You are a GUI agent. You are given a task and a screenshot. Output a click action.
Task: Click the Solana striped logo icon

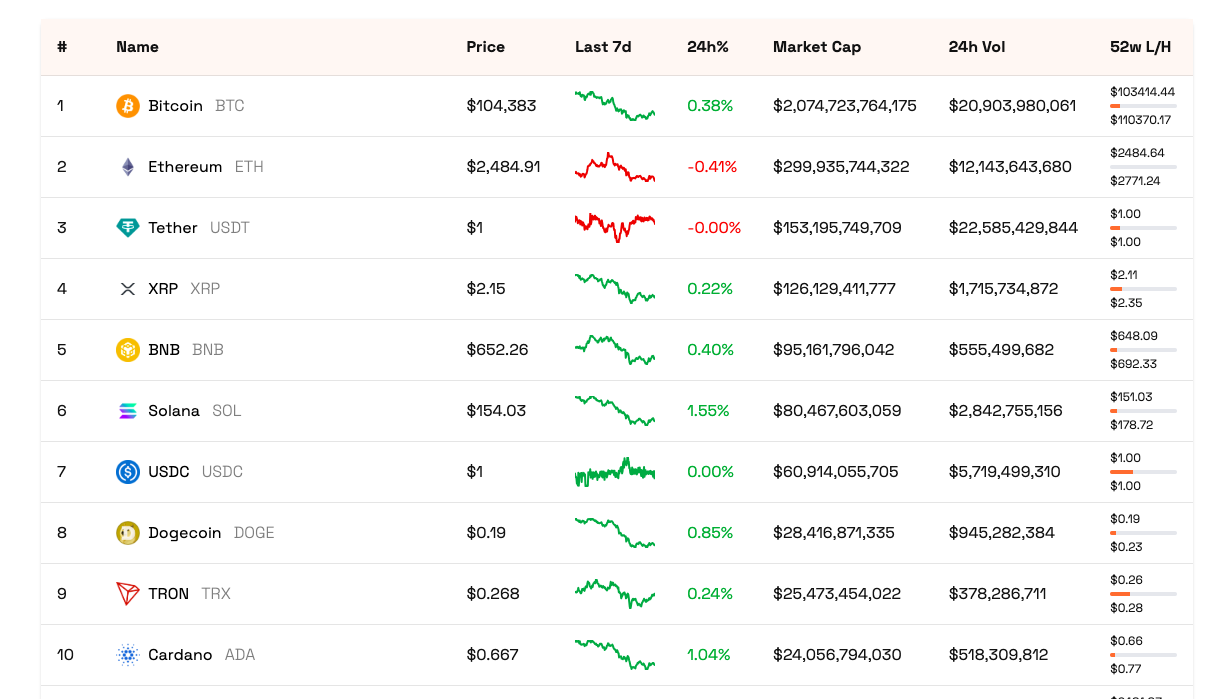pos(128,411)
